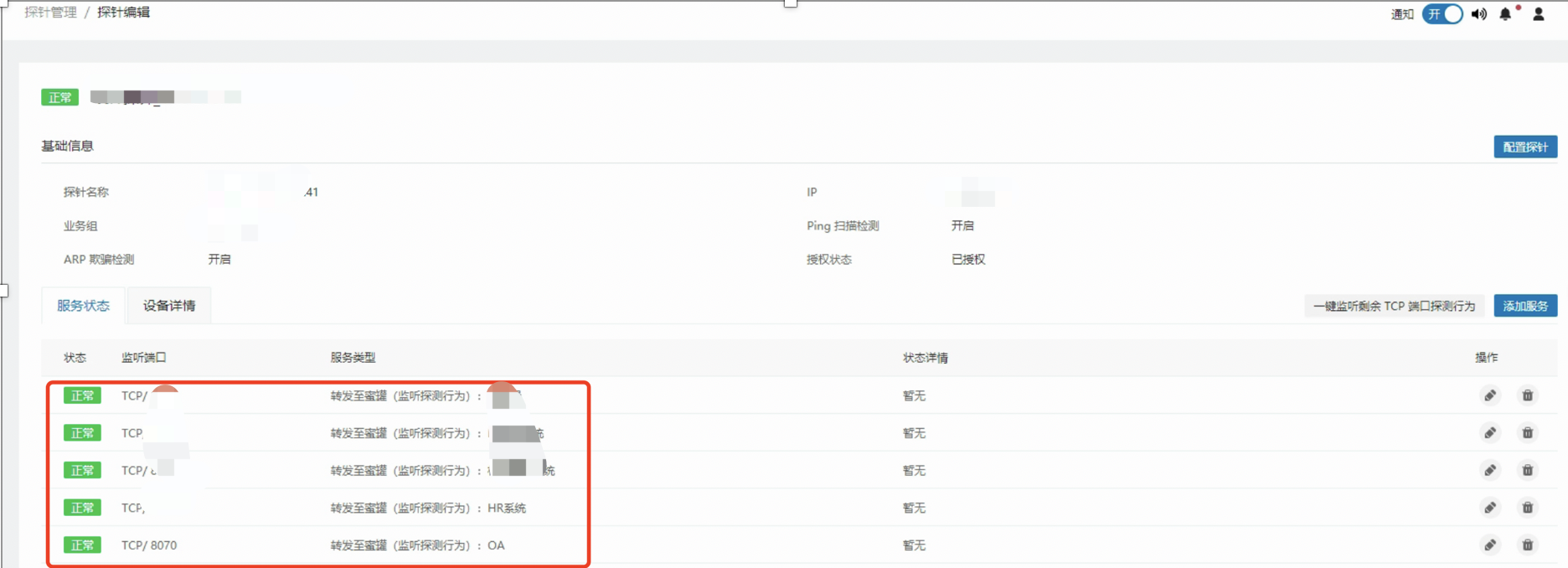Delete the TCP/8070 OA service row
The width and height of the screenshot is (1568, 568).
[1528, 545]
